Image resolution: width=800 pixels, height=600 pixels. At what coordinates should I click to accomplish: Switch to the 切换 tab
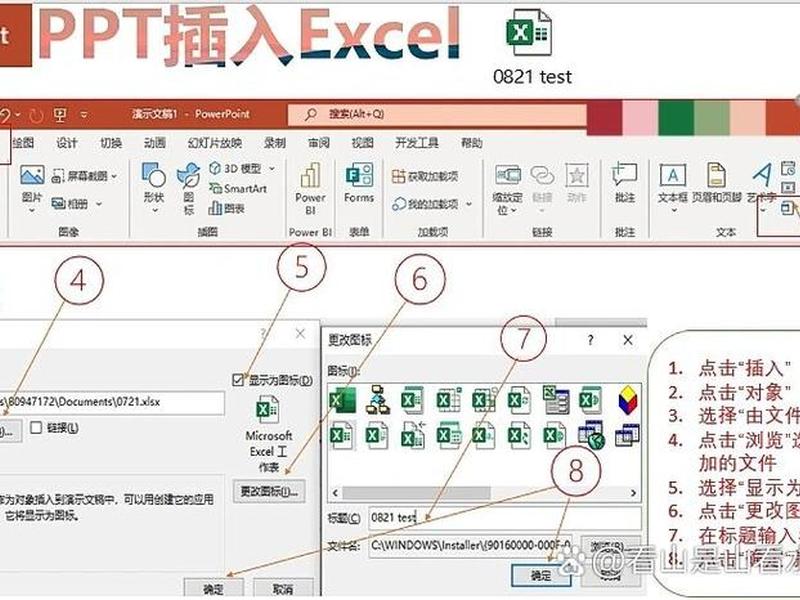(111, 143)
